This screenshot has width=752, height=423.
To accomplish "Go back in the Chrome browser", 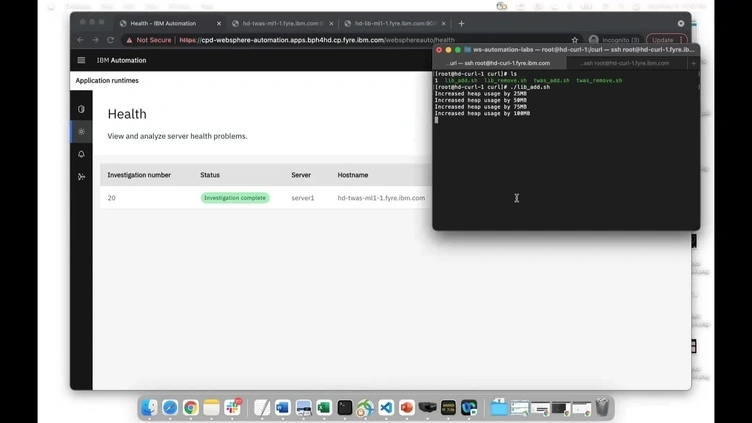I will click(80, 40).
